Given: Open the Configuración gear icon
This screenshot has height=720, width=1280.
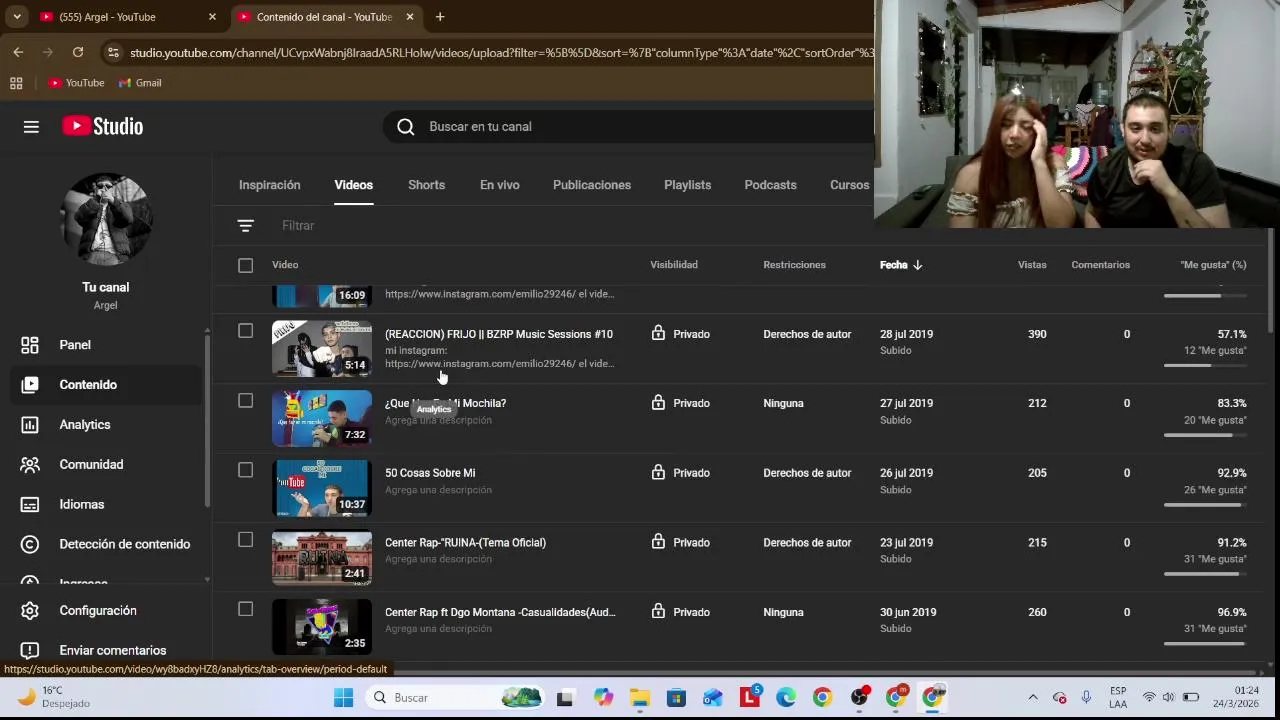Looking at the screenshot, I should click(30, 611).
